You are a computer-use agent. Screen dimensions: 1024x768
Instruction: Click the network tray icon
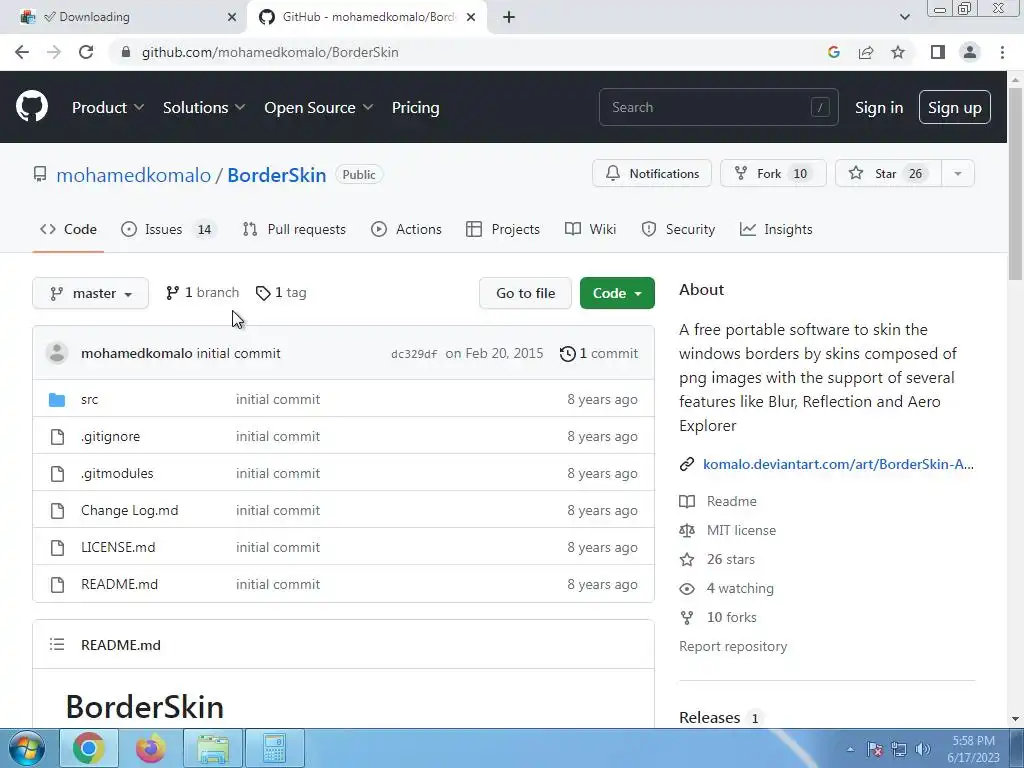[899, 749]
